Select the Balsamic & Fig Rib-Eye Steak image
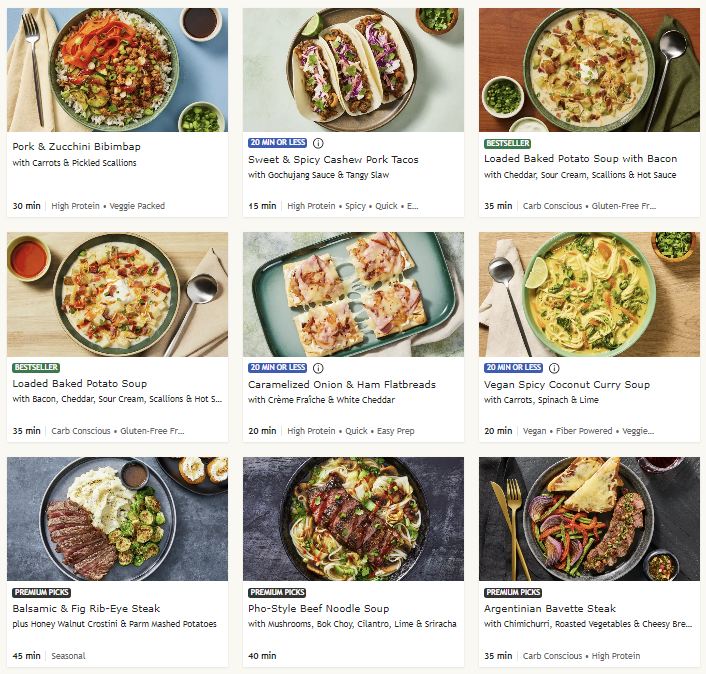 coord(117,519)
